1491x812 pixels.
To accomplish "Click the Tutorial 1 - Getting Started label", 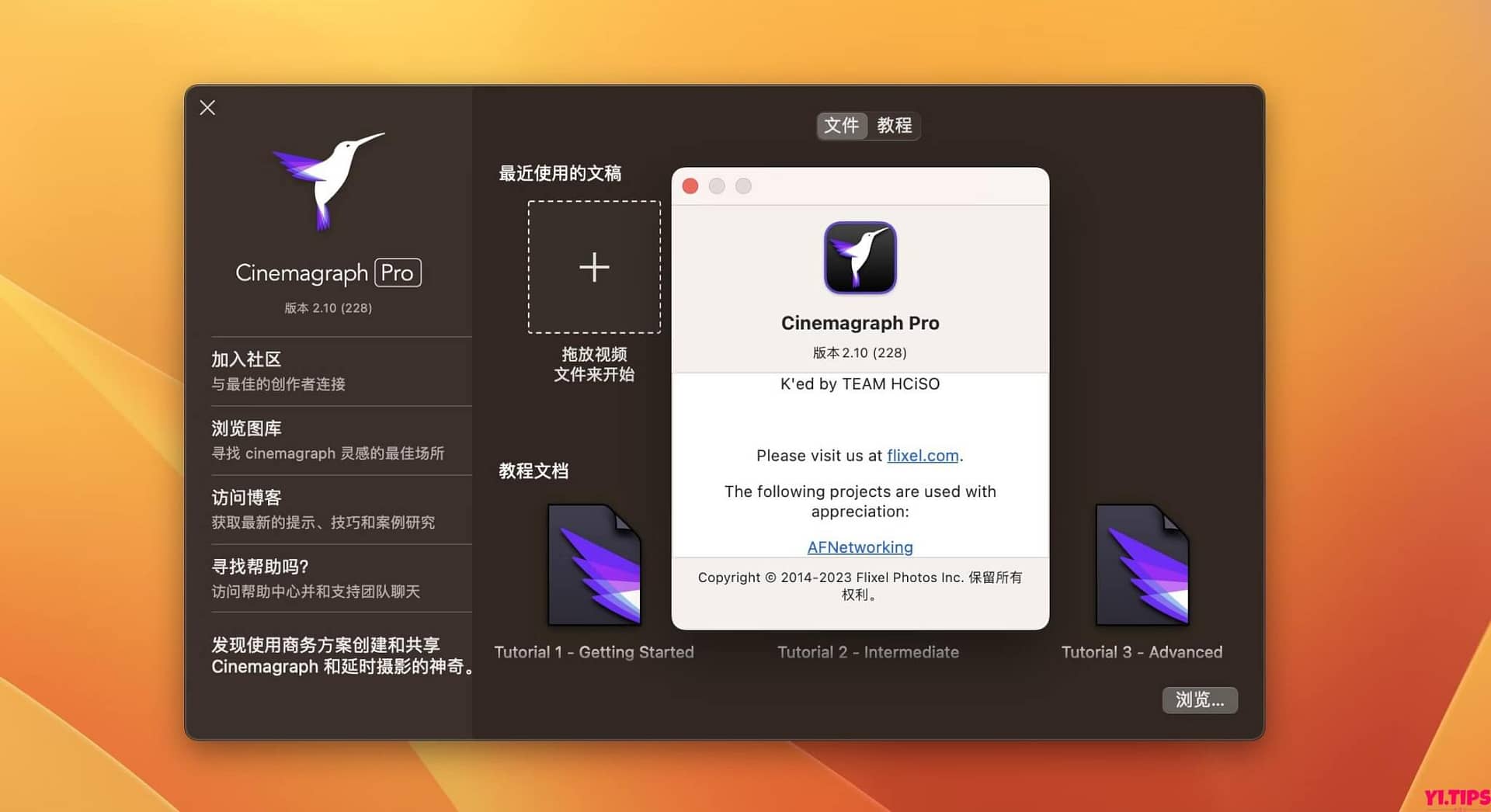I will coord(594,652).
